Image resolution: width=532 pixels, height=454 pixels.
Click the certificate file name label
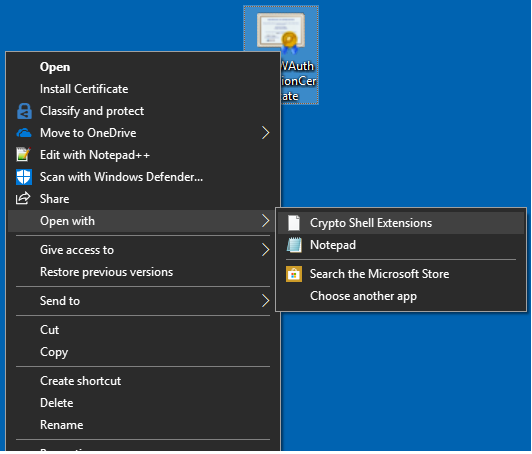pos(298,81)
